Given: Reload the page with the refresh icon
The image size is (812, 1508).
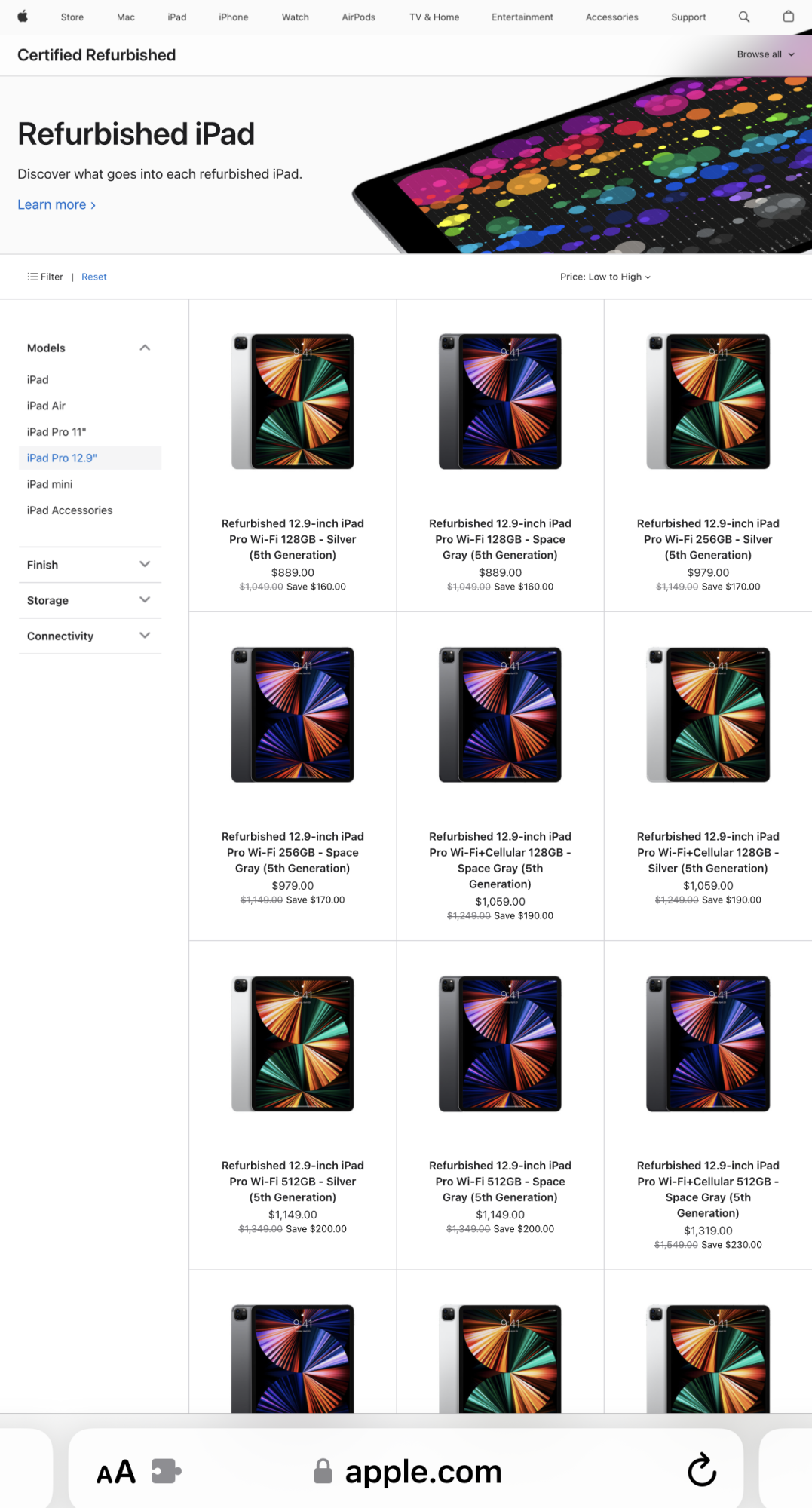Looking at the screenshot, I should click(702, 1470).
